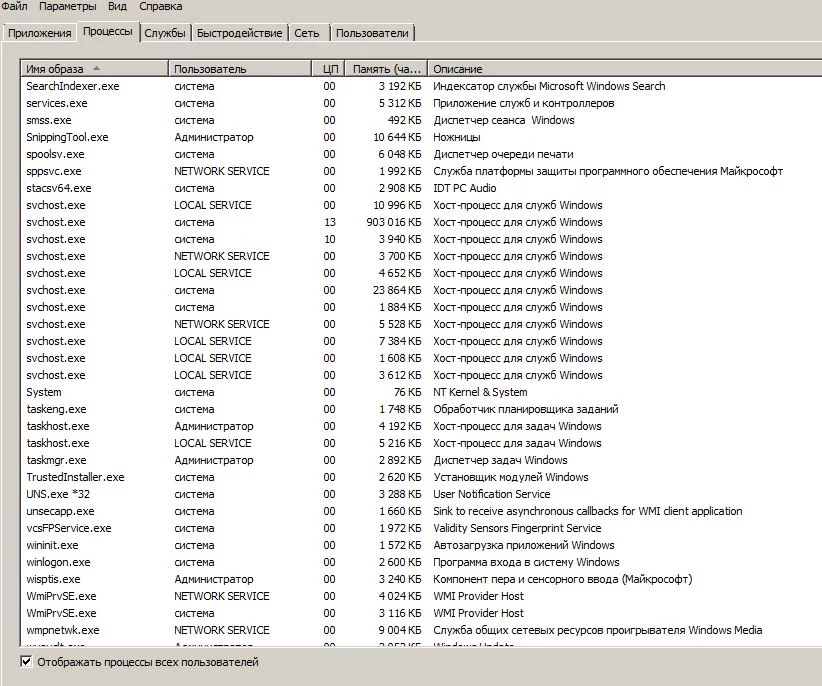Sort processes by the Память column
822x686 pixels.
tap(385, 68)
